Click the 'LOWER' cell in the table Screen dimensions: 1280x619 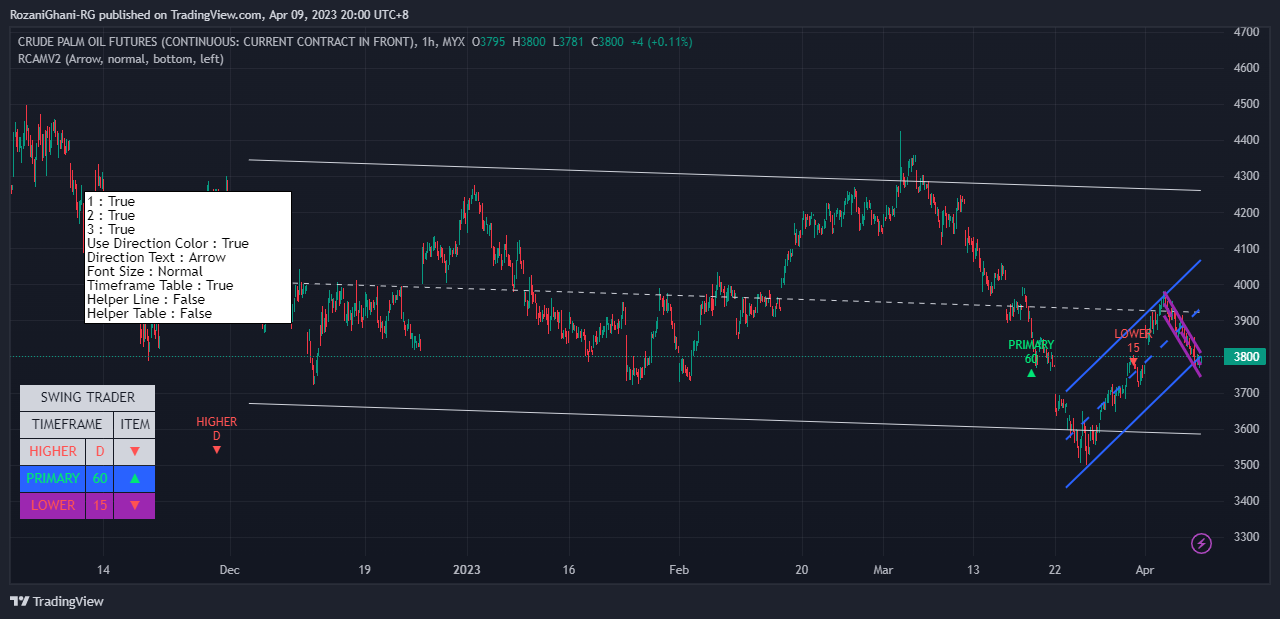pos(53,506)
